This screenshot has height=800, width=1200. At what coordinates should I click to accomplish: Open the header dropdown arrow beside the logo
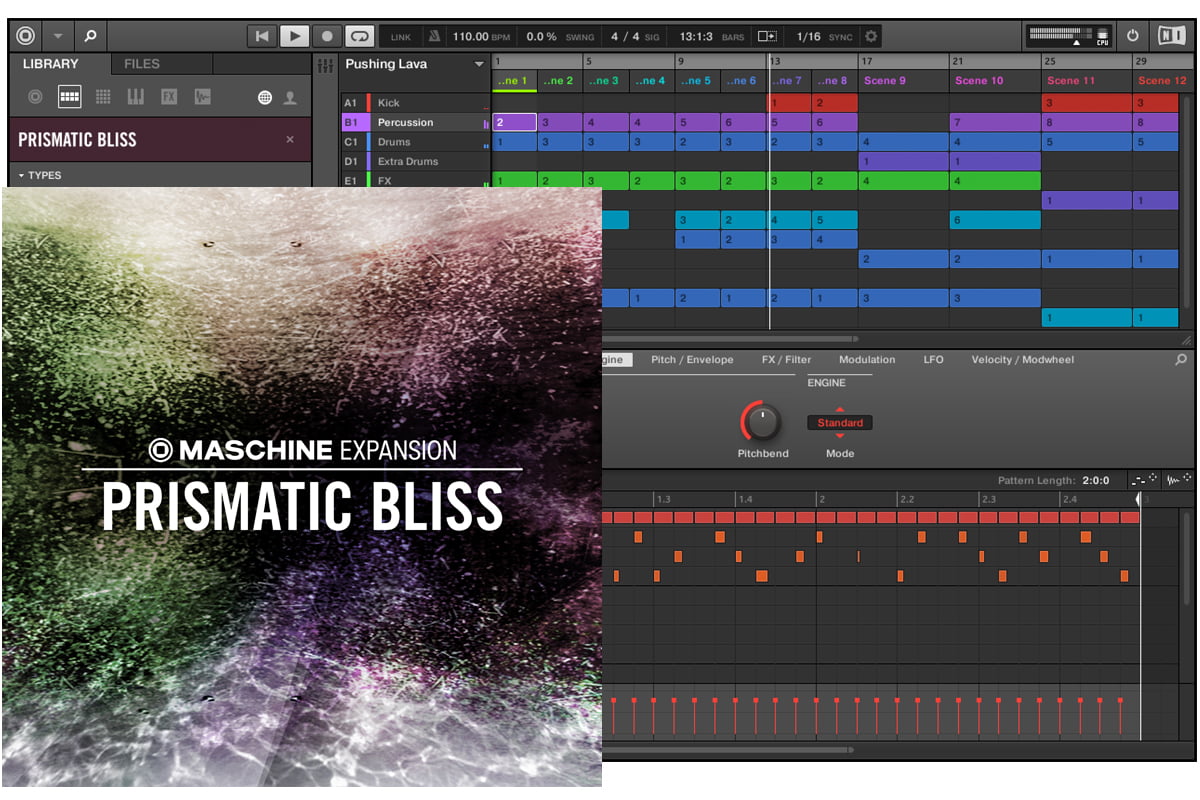pyautogui.click(x=58, y=36)
